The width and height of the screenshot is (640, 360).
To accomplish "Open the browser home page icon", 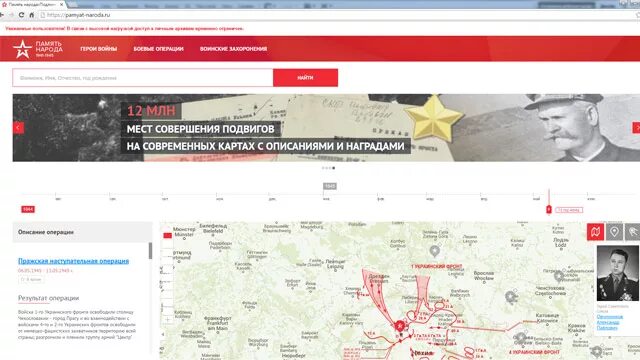I will tap(31, 15).
